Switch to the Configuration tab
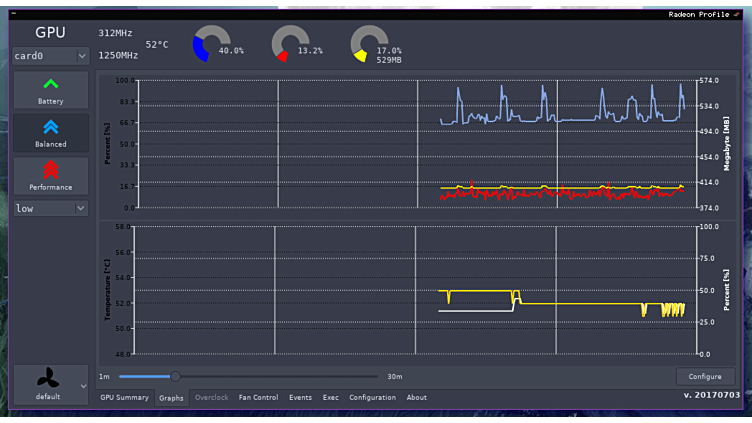 pyautogui.click(x=372, y=397)
